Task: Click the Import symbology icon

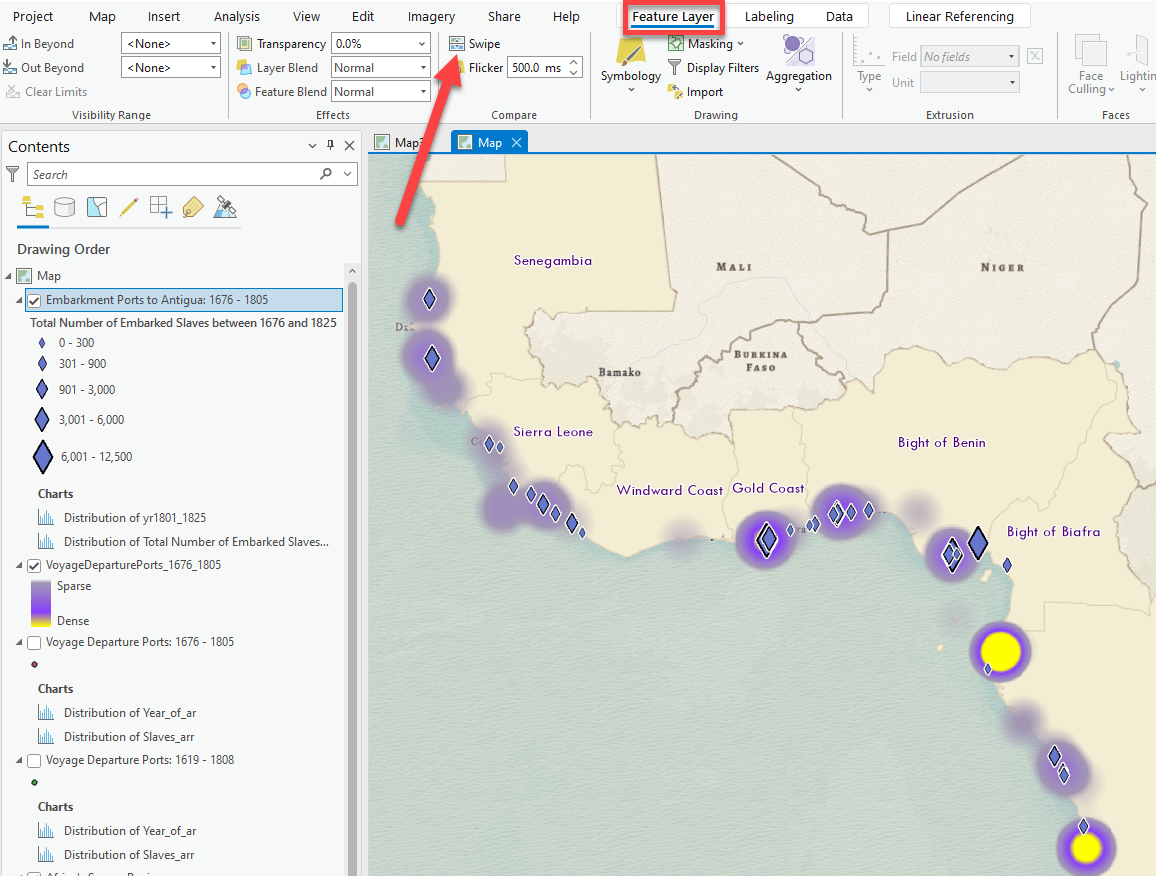Action: coord(675,92)
